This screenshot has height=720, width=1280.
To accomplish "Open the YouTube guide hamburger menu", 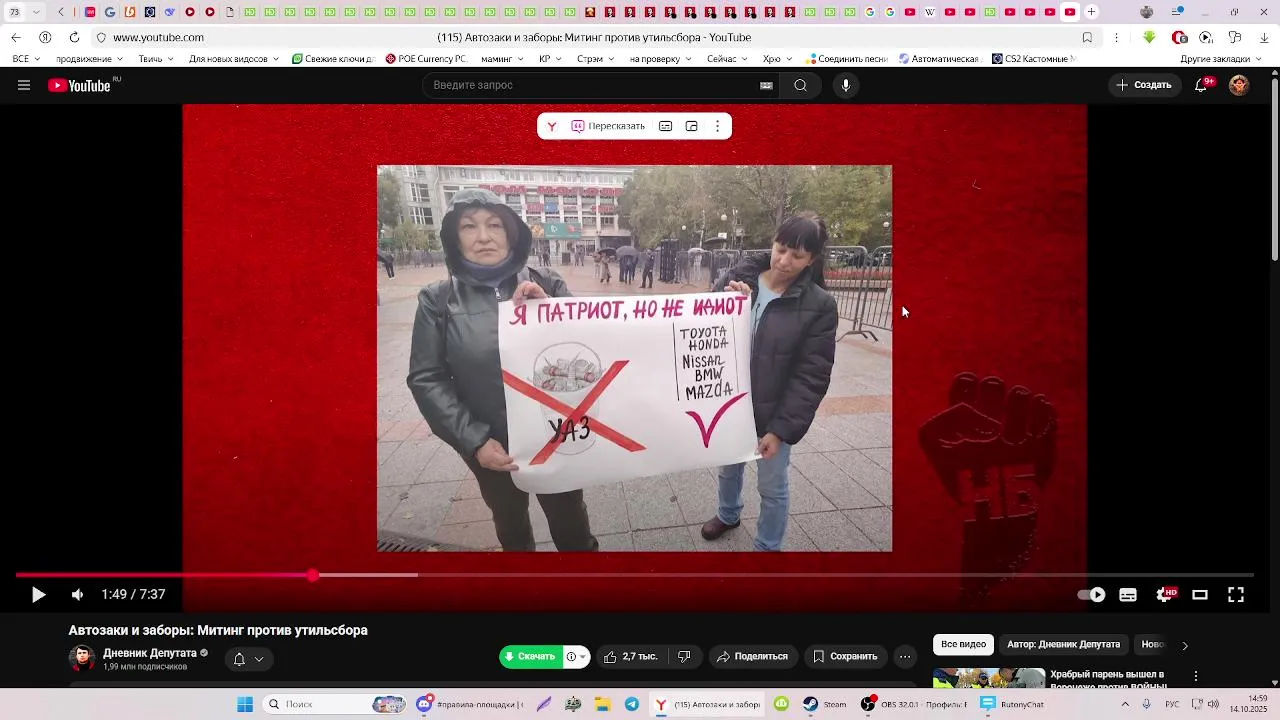I will (24, 85).
